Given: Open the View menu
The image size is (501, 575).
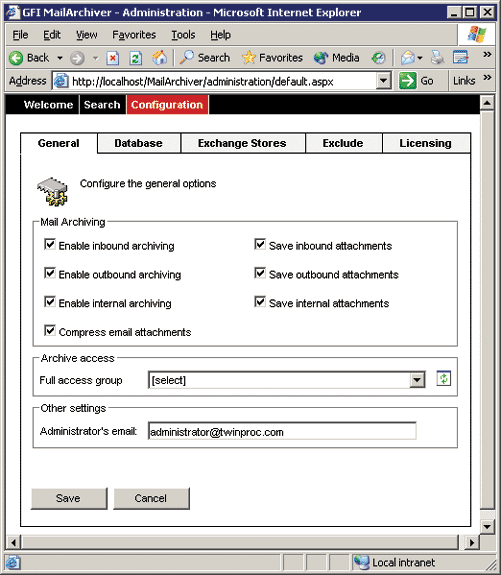Looking at the screenshot, I should click(x=87, y=35).
